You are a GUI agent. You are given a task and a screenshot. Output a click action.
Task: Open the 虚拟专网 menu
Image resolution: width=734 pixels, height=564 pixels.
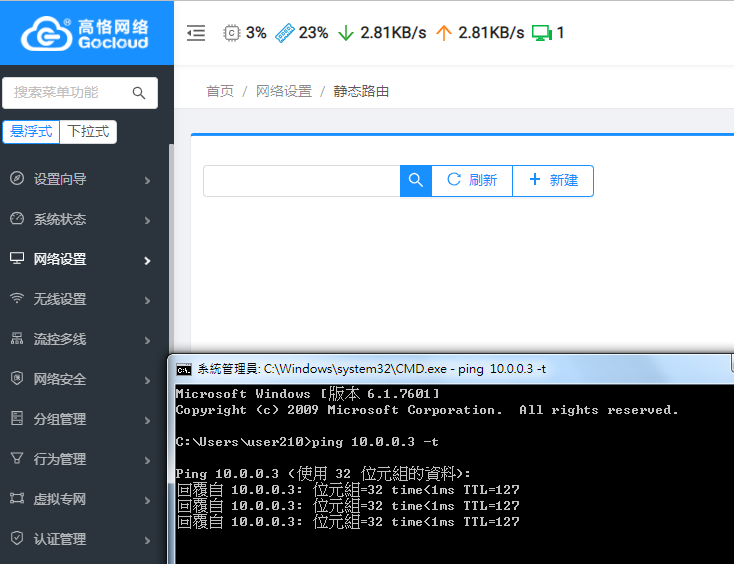pos(83,499)
